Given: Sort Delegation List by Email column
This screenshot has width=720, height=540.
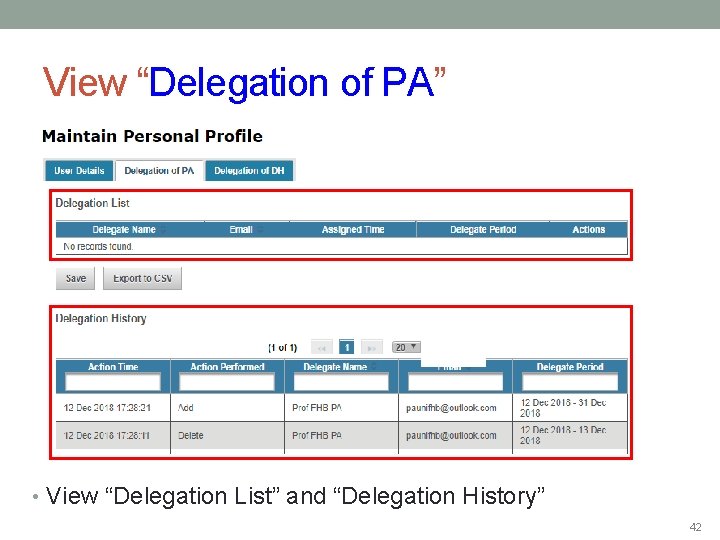Looking at the screenshot, I should coord(247,229).
